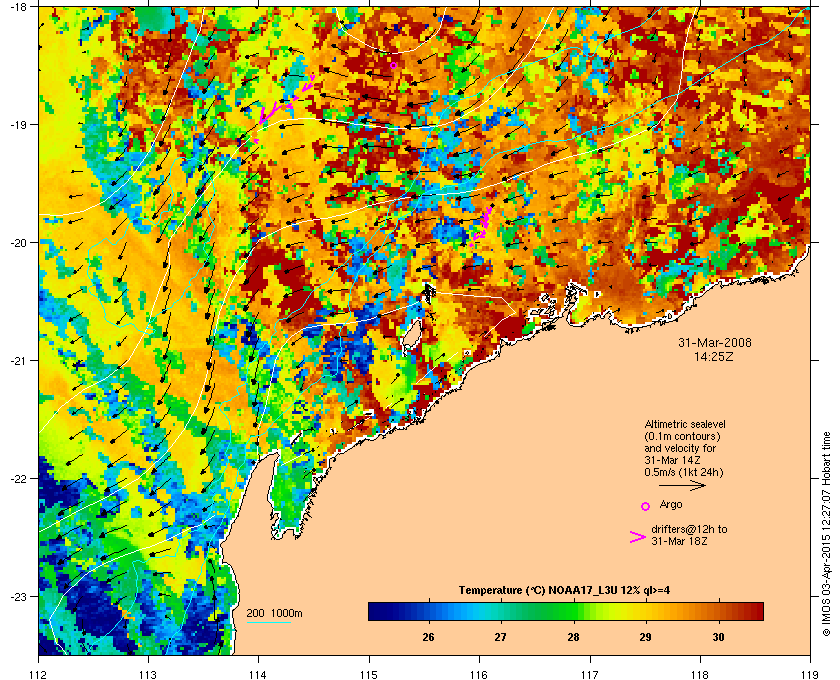
Task: Click the latitude axis label '-18'
Action: coord(18,6)
